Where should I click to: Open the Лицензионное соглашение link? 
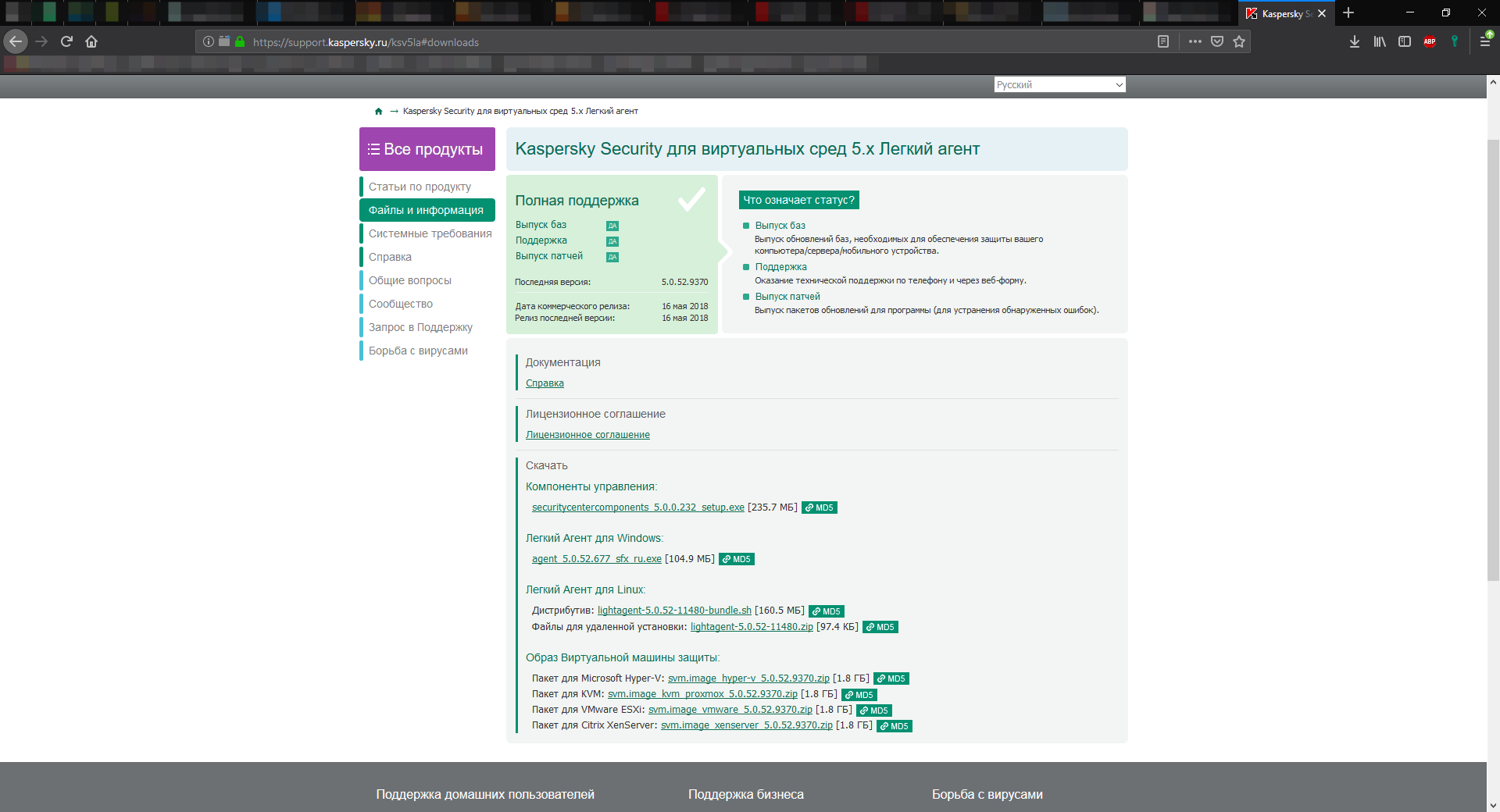click(x=587, y=435)
